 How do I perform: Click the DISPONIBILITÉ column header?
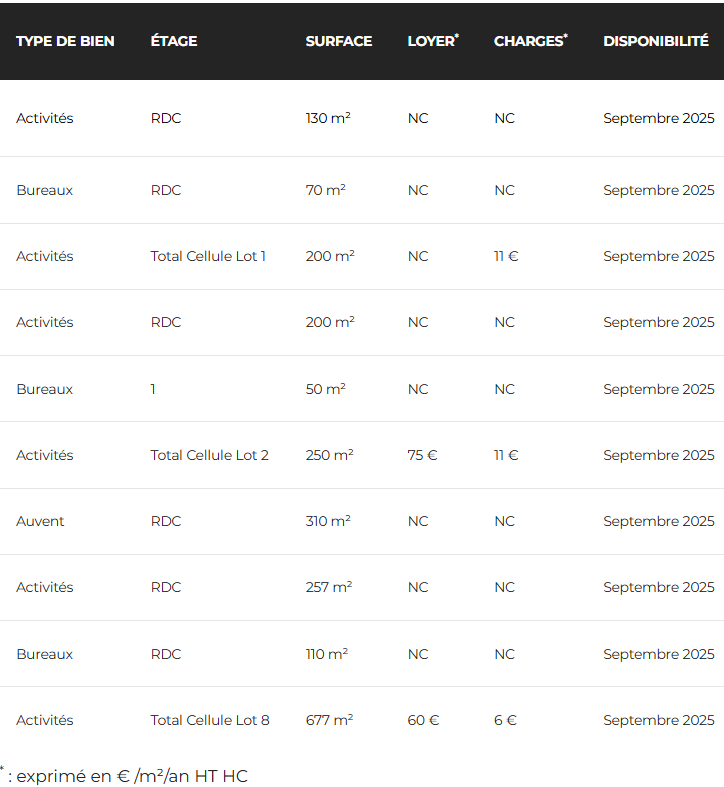[x=656, y=40]
